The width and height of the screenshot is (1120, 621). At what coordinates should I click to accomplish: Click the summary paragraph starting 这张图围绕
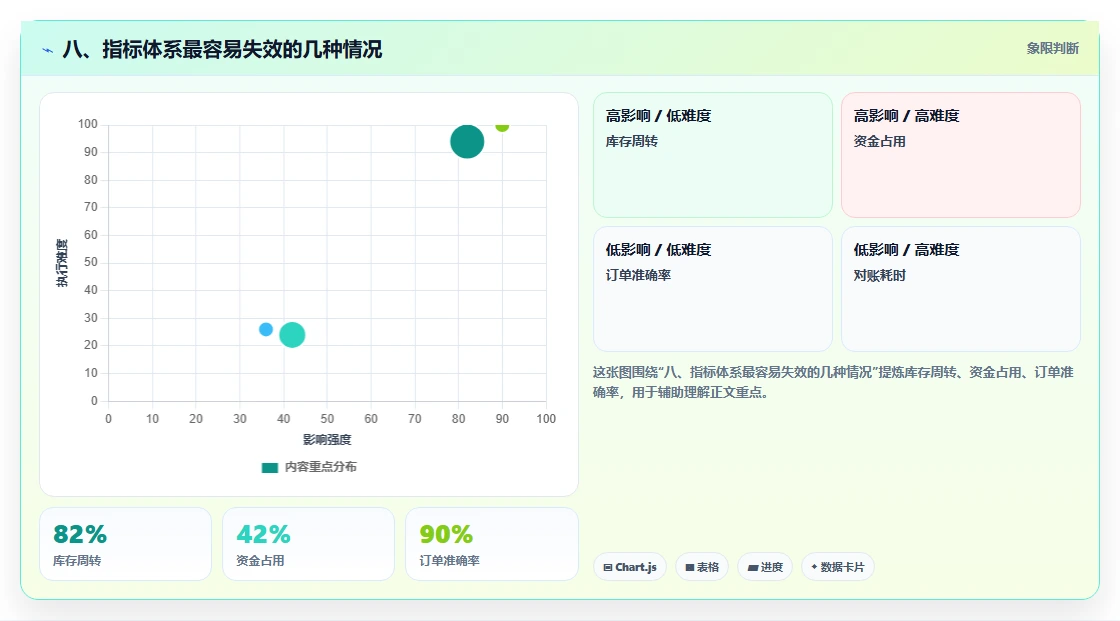click(833, 382)
